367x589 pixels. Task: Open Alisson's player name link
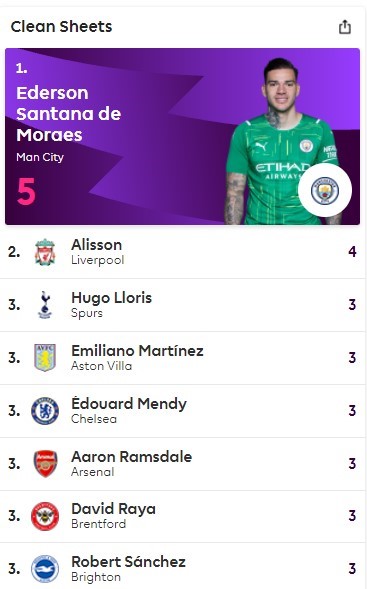(97, 245)
